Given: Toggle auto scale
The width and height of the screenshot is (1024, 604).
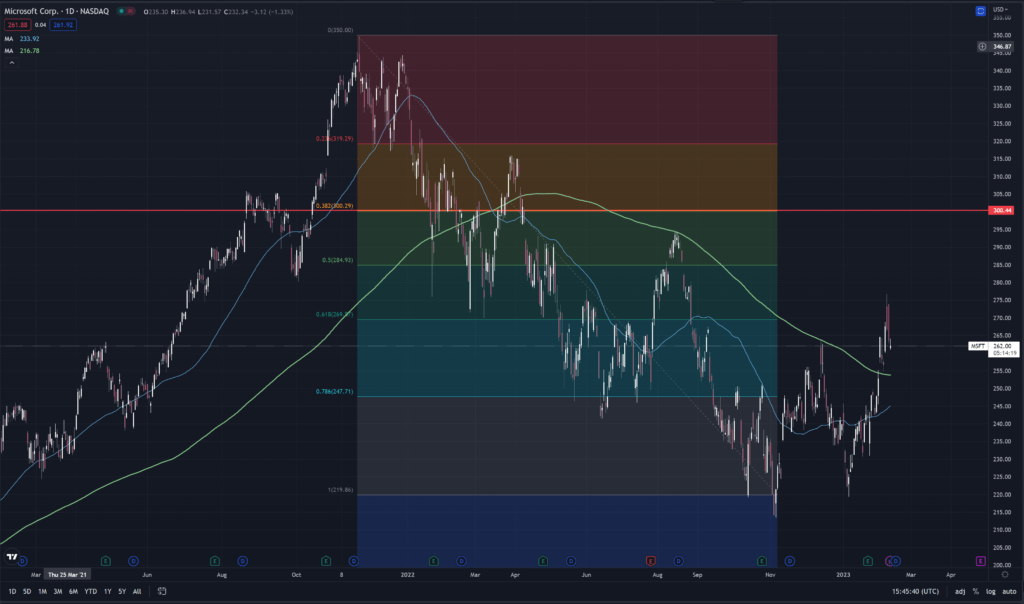Looking at the screenshot, I should point(1009,592).
